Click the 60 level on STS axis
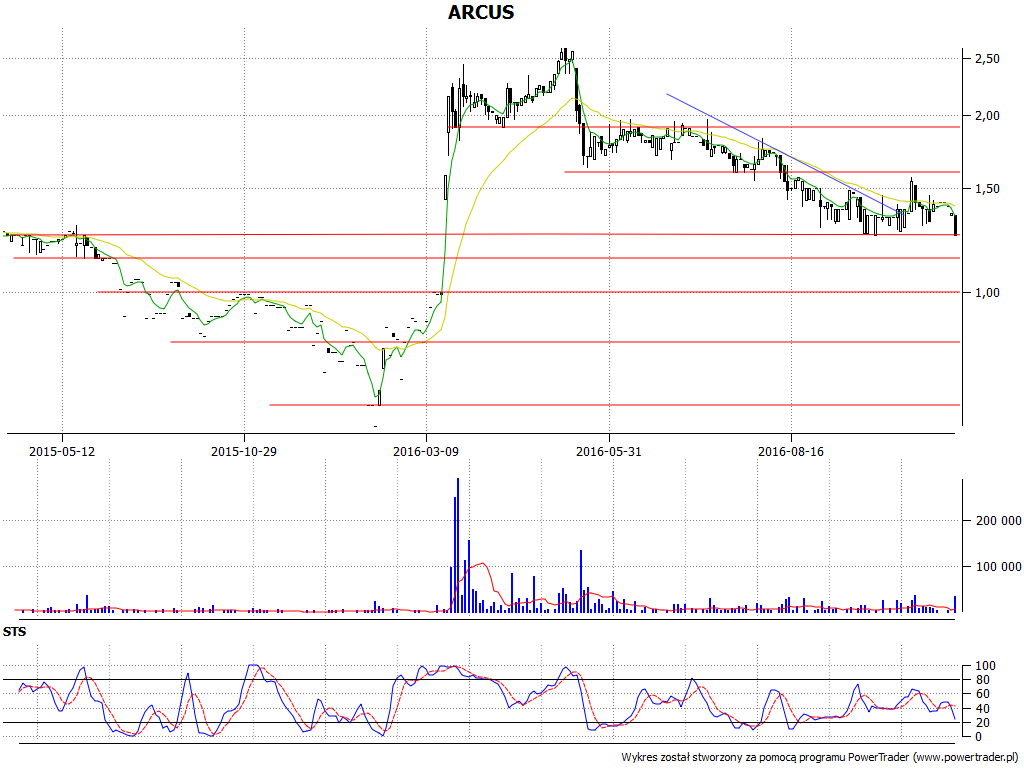This screenshot has height=768, width=1024. [x=982, y=694]
